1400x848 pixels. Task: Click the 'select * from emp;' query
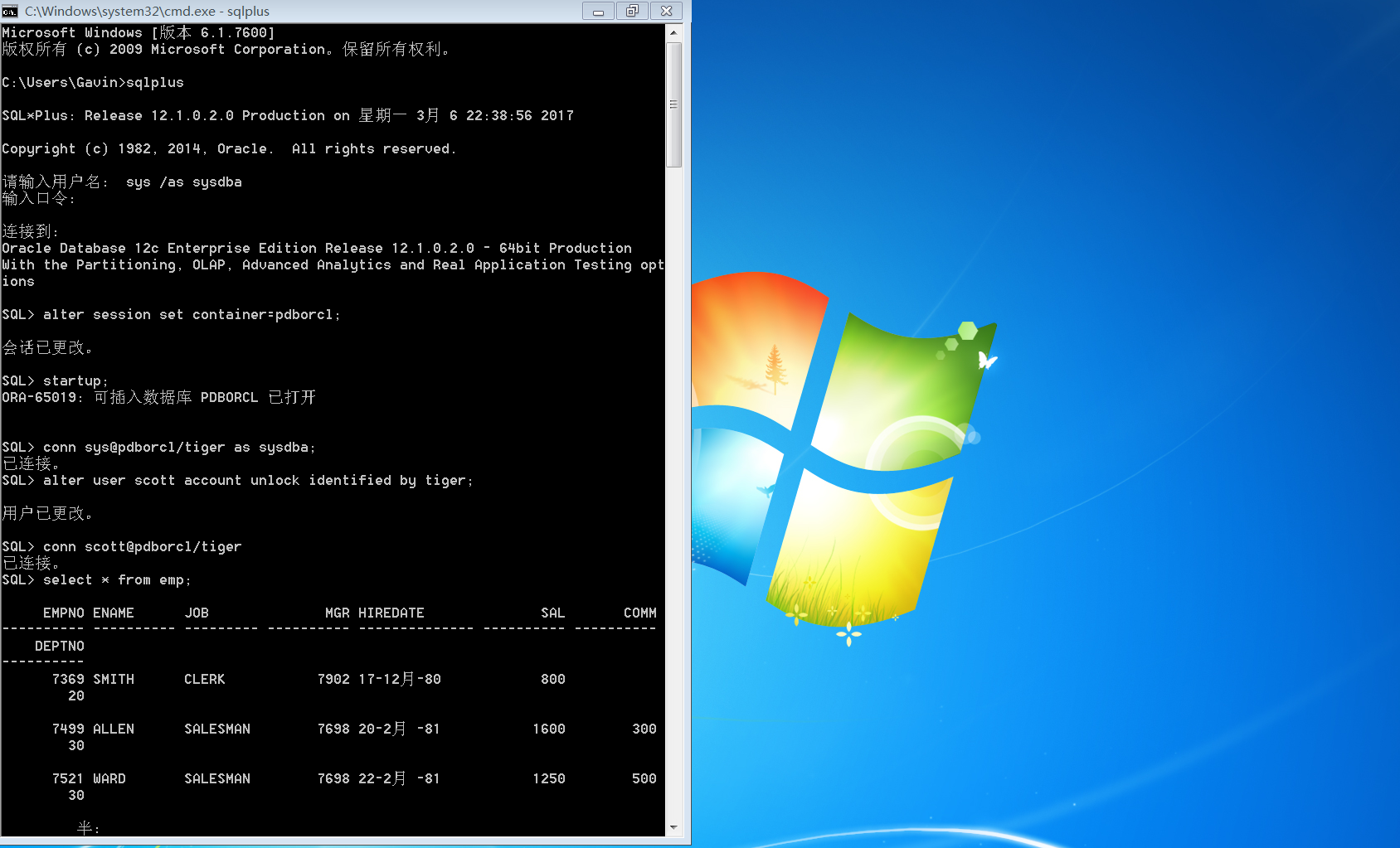(x=117, y=579)
